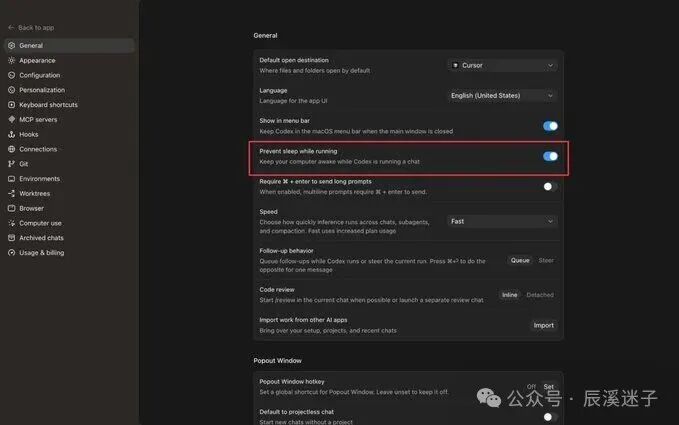Select Queue follow-up behavior

(x=520, y=260)
